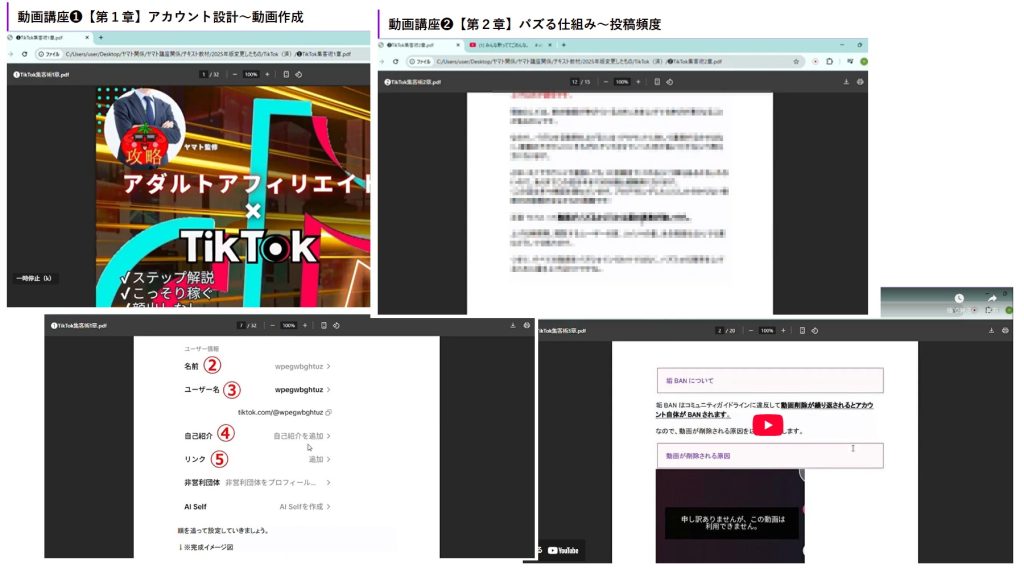Zoom in the page-1-of-32 PDF viewer

coord(267,74)
